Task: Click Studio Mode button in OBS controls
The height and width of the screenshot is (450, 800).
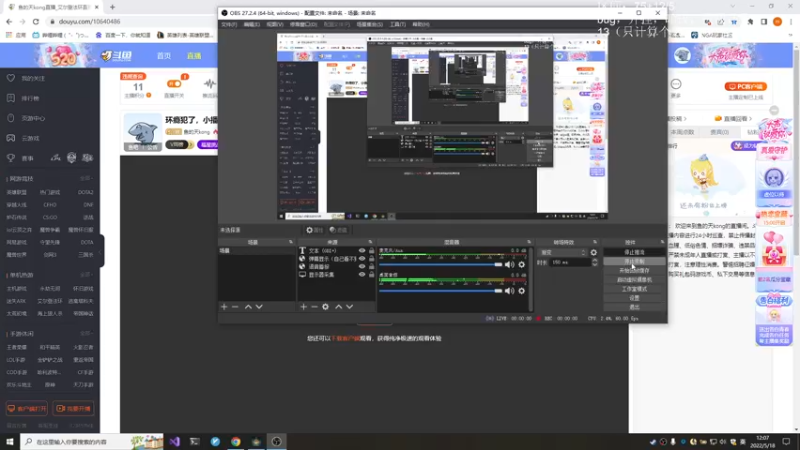Action: tap(634, 289)
